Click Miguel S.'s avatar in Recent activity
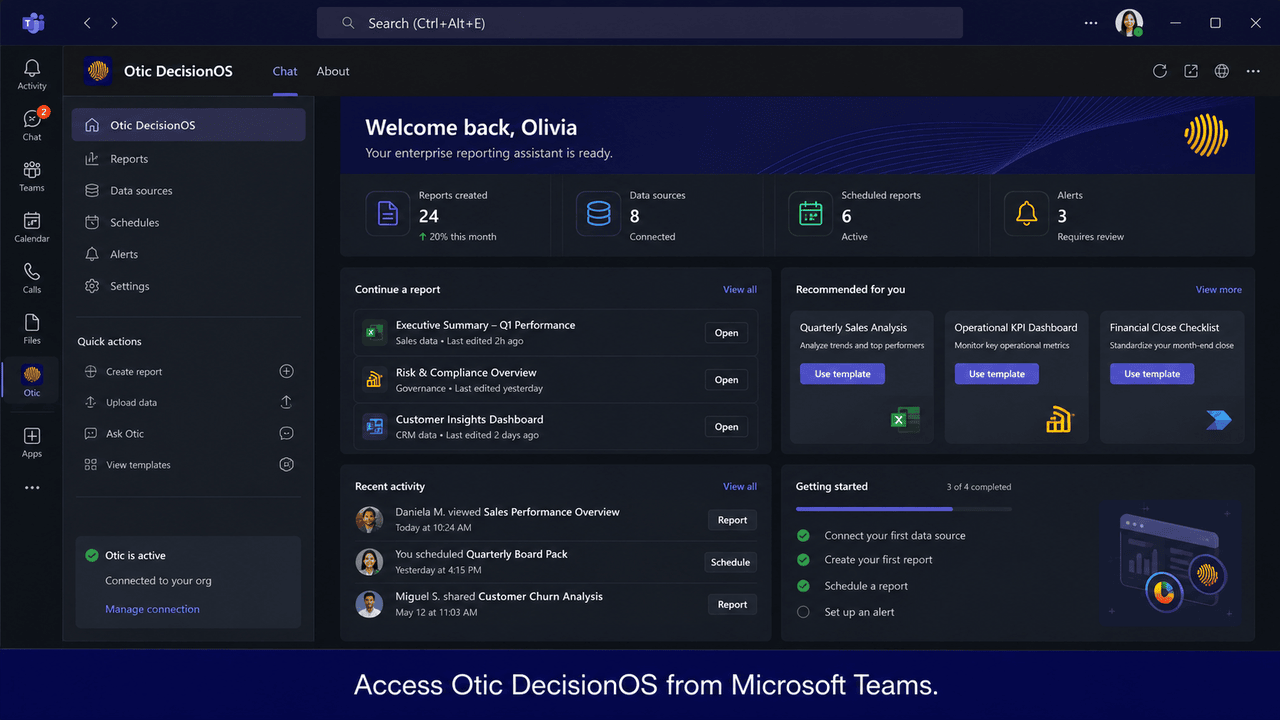The image size is (1280, 720). 369,604
